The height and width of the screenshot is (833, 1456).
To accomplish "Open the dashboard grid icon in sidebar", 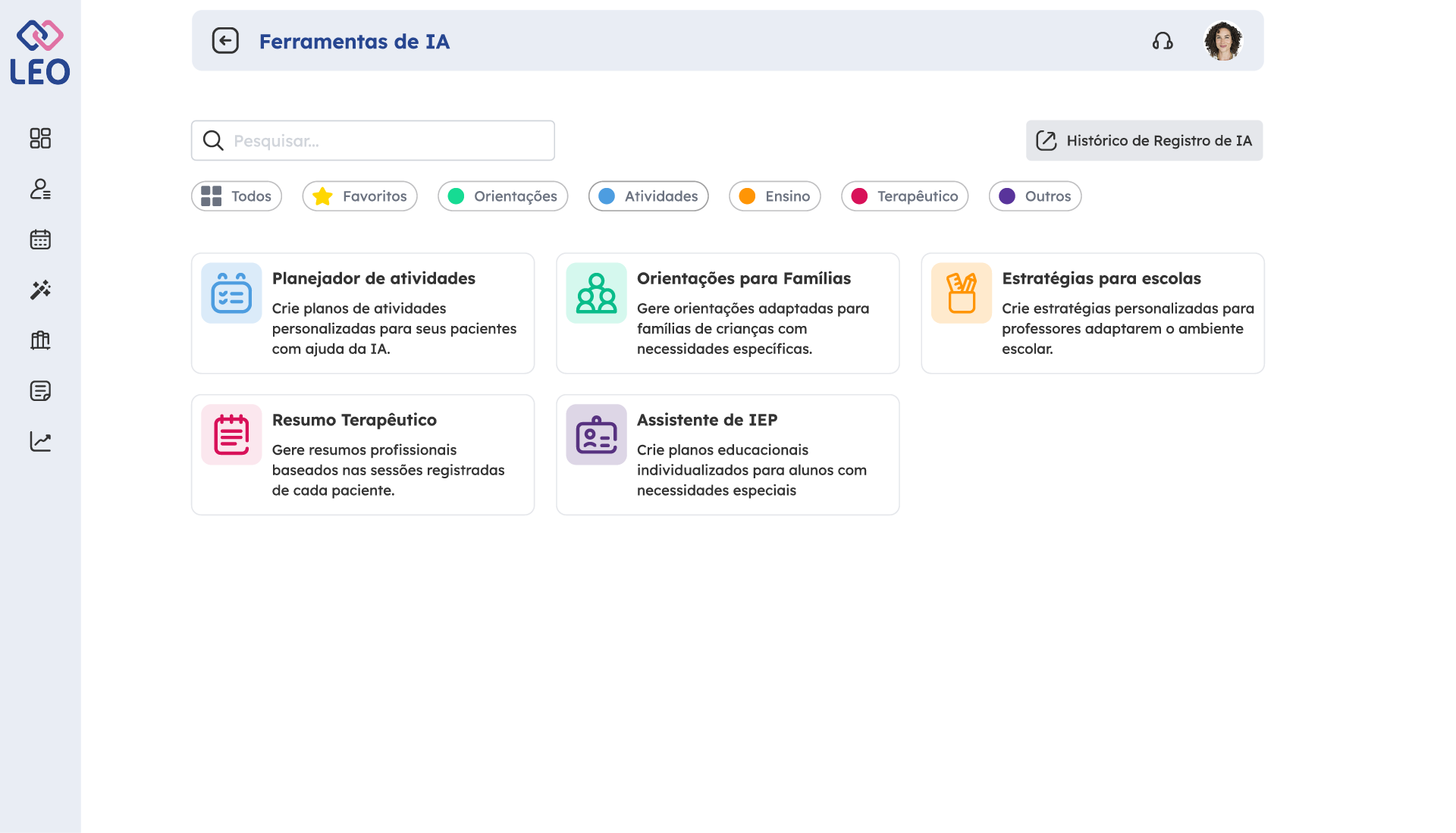I will [x=40, y=138].
